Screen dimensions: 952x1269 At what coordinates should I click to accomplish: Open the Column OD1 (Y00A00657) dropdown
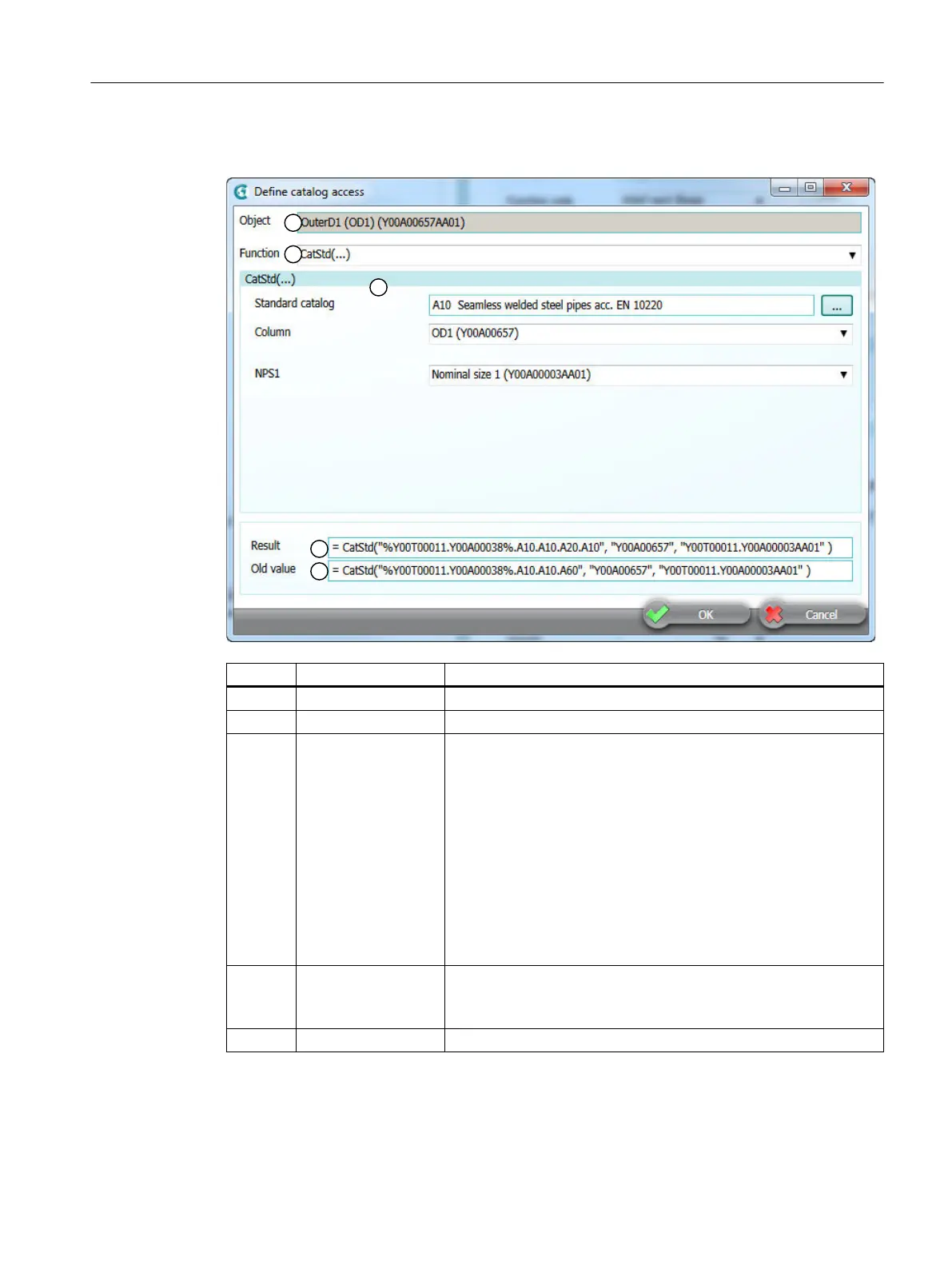(x=640, y=333)
